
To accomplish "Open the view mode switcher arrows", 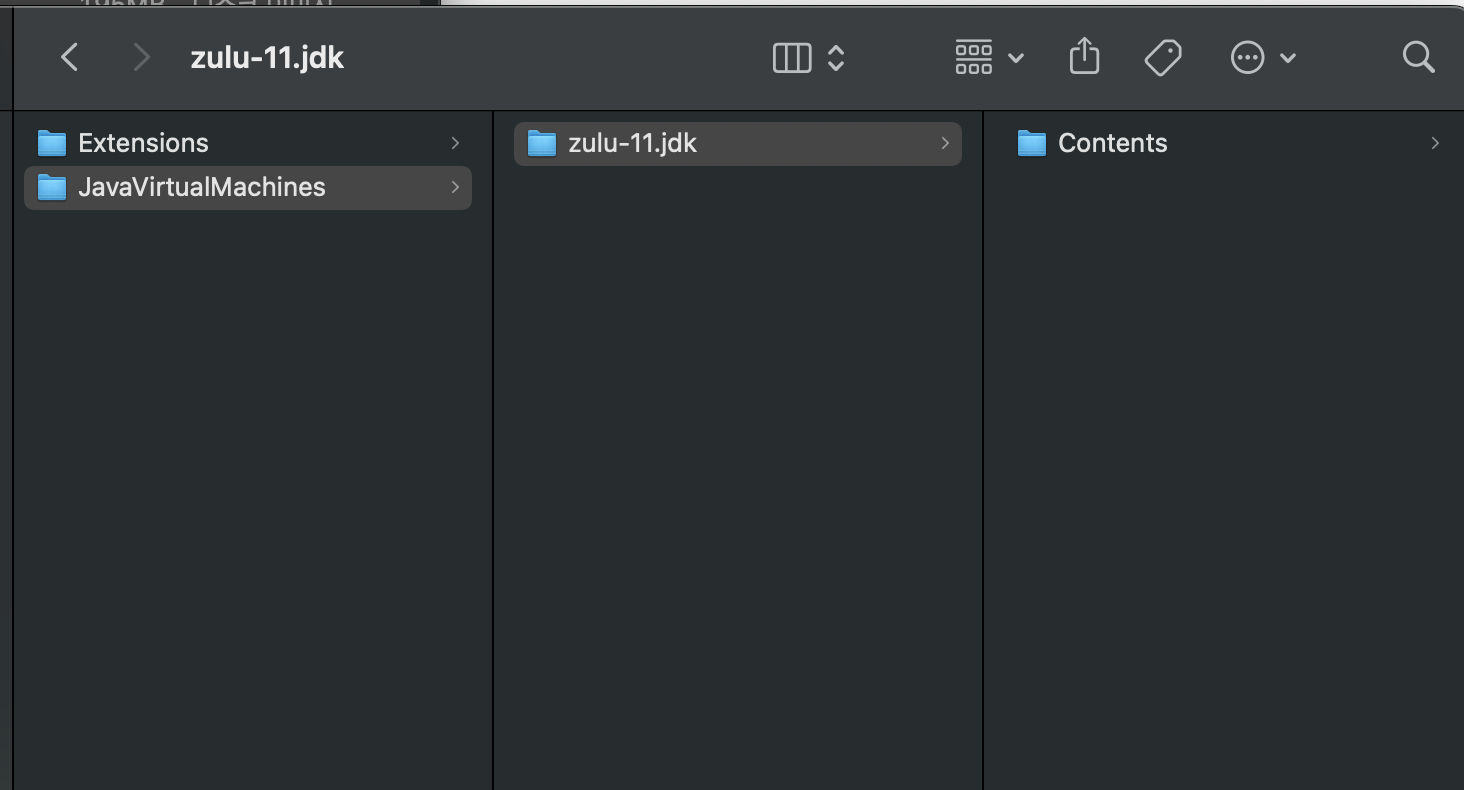I will point(836,58).
